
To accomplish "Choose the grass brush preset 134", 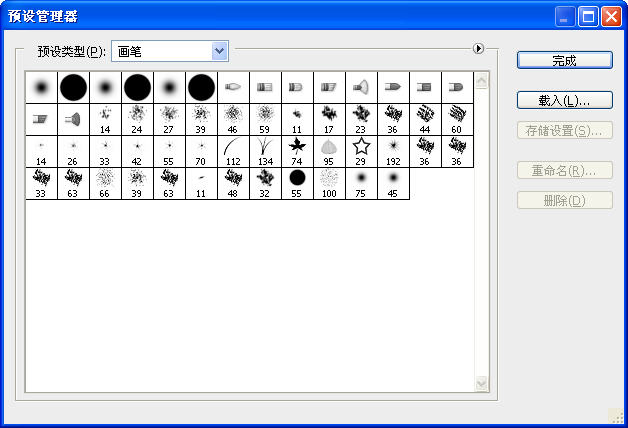I will (x=265, y=150).
